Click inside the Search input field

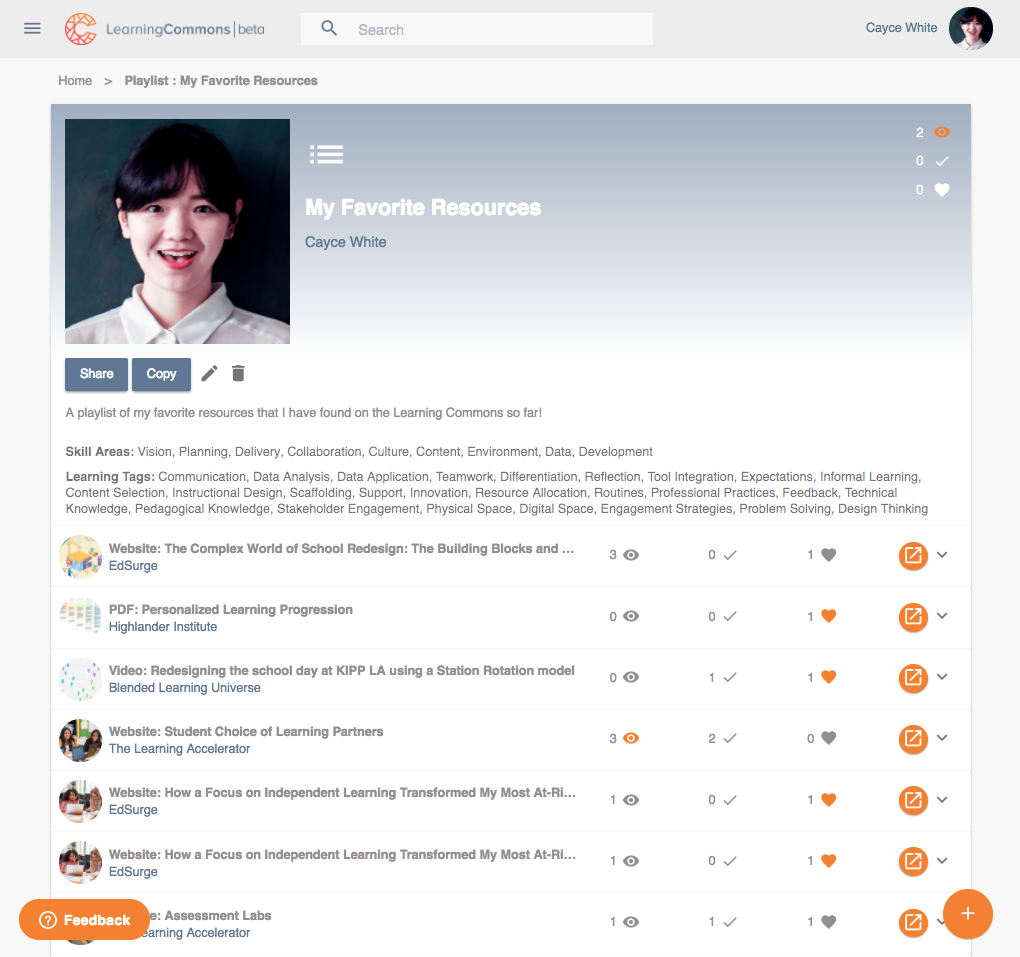point(480,28)
